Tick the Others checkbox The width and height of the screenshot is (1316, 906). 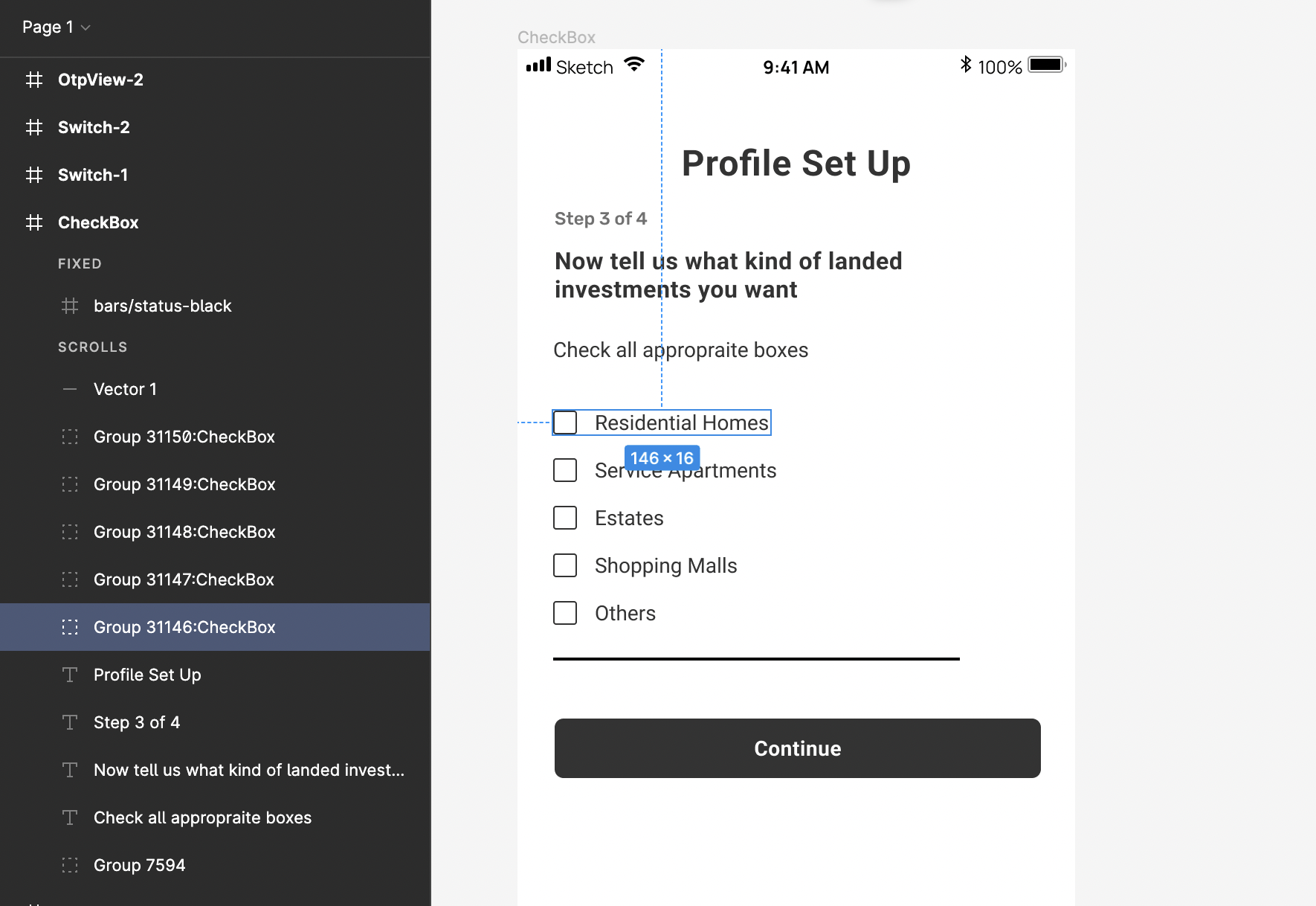coord(565,613)
